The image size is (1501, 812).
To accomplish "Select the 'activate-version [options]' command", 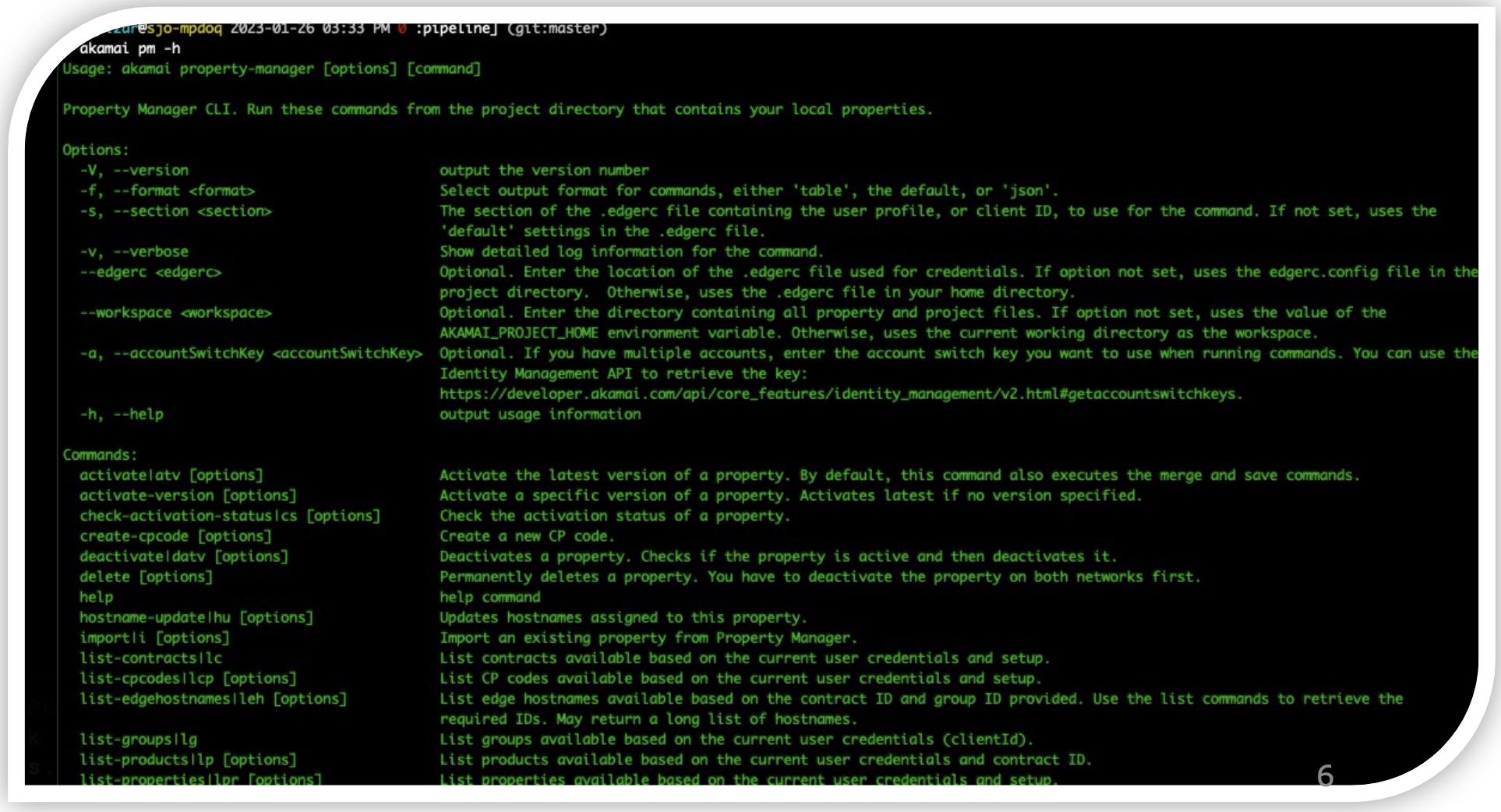I will pyautogui.click(x=188, y=495).
